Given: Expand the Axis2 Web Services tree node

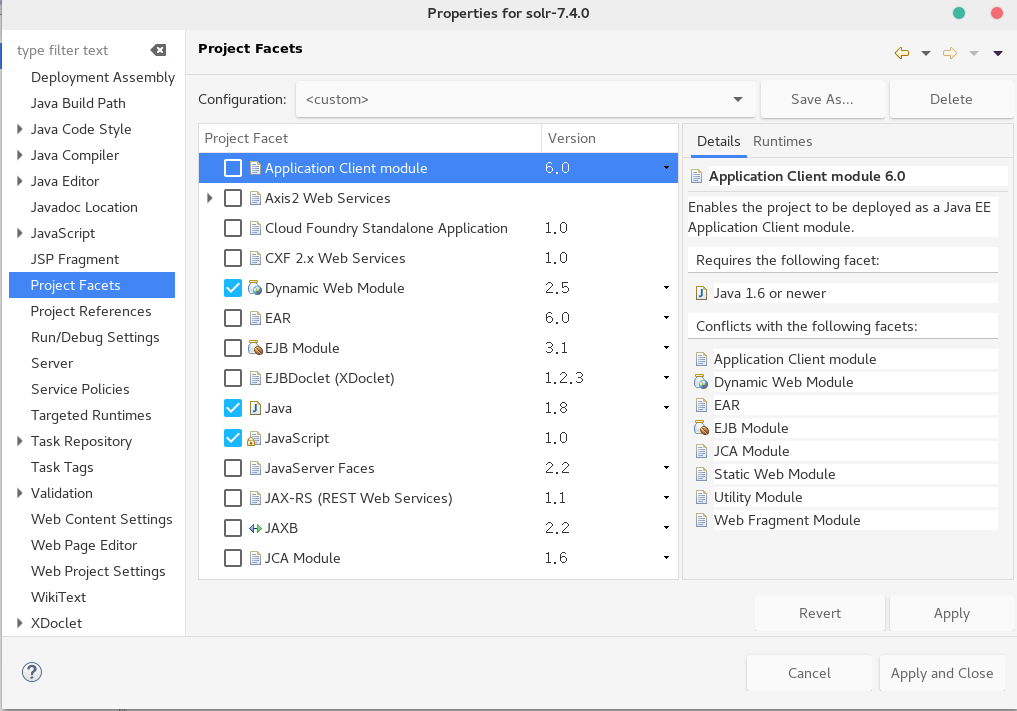Looking at the screenshot, I should click(209, 198).
